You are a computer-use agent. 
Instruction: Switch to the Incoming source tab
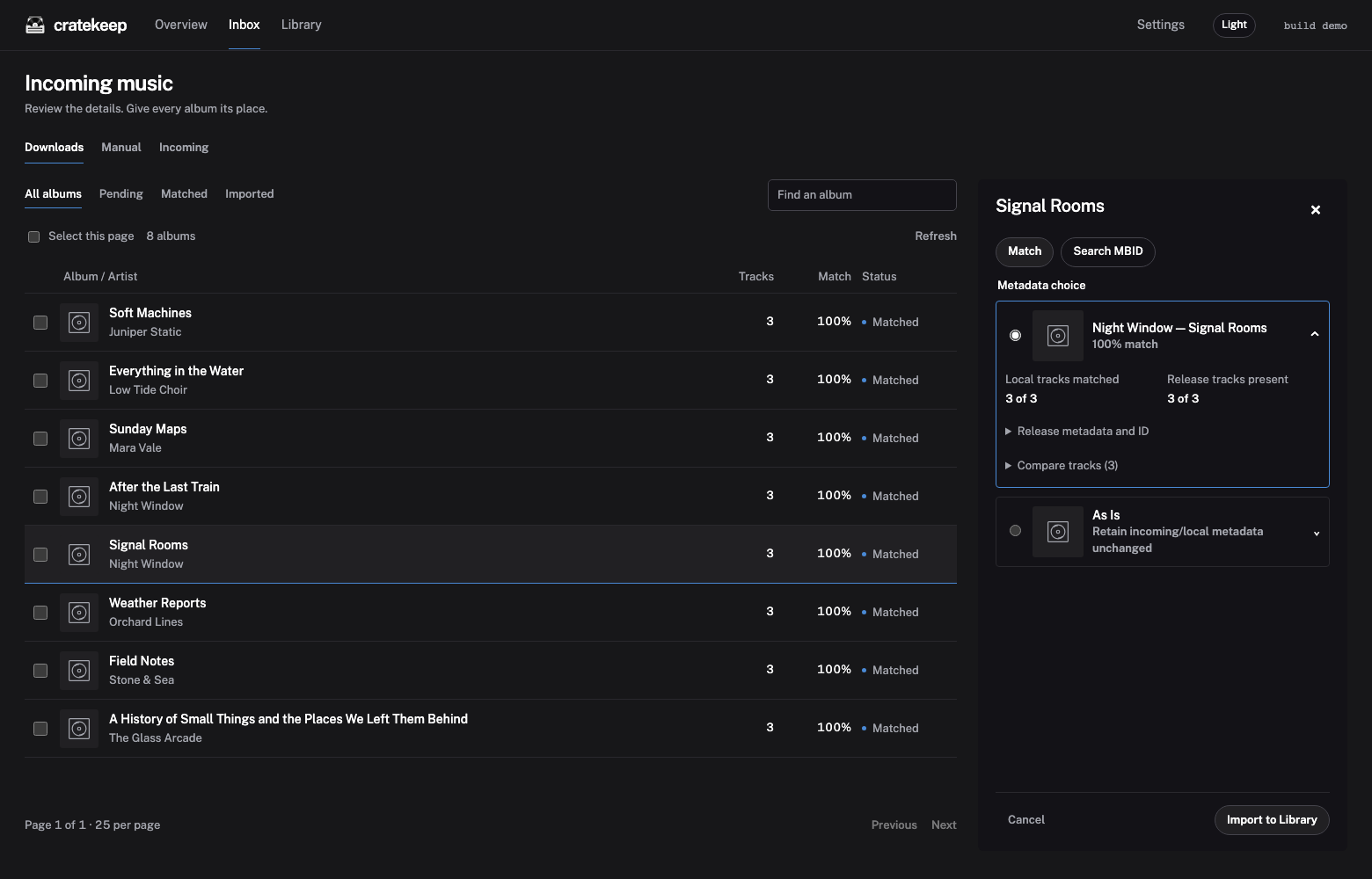point(184,148)
